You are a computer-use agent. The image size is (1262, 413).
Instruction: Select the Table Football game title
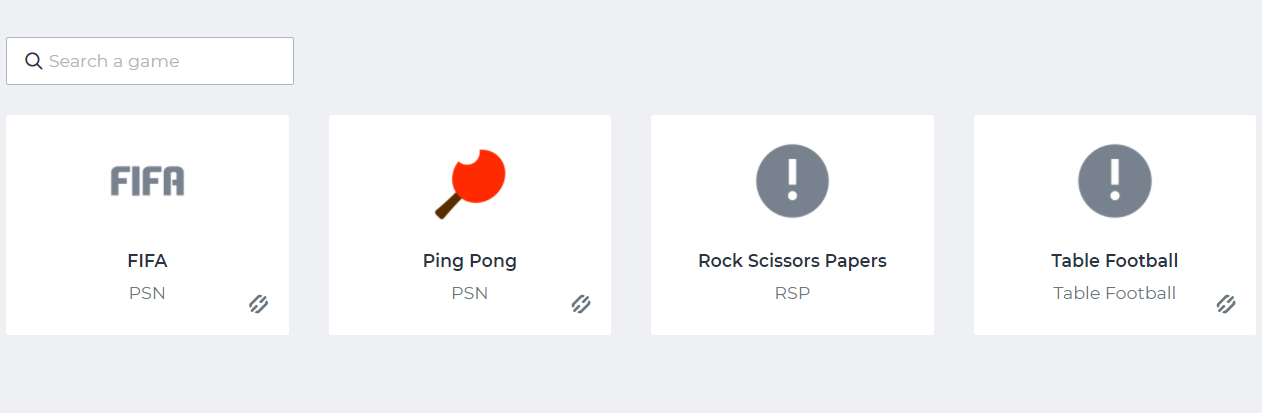[1114, 261]
